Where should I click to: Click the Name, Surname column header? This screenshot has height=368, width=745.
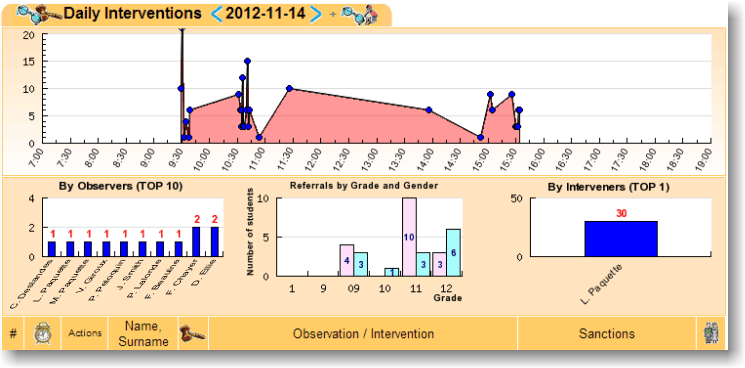click(143, 333)
